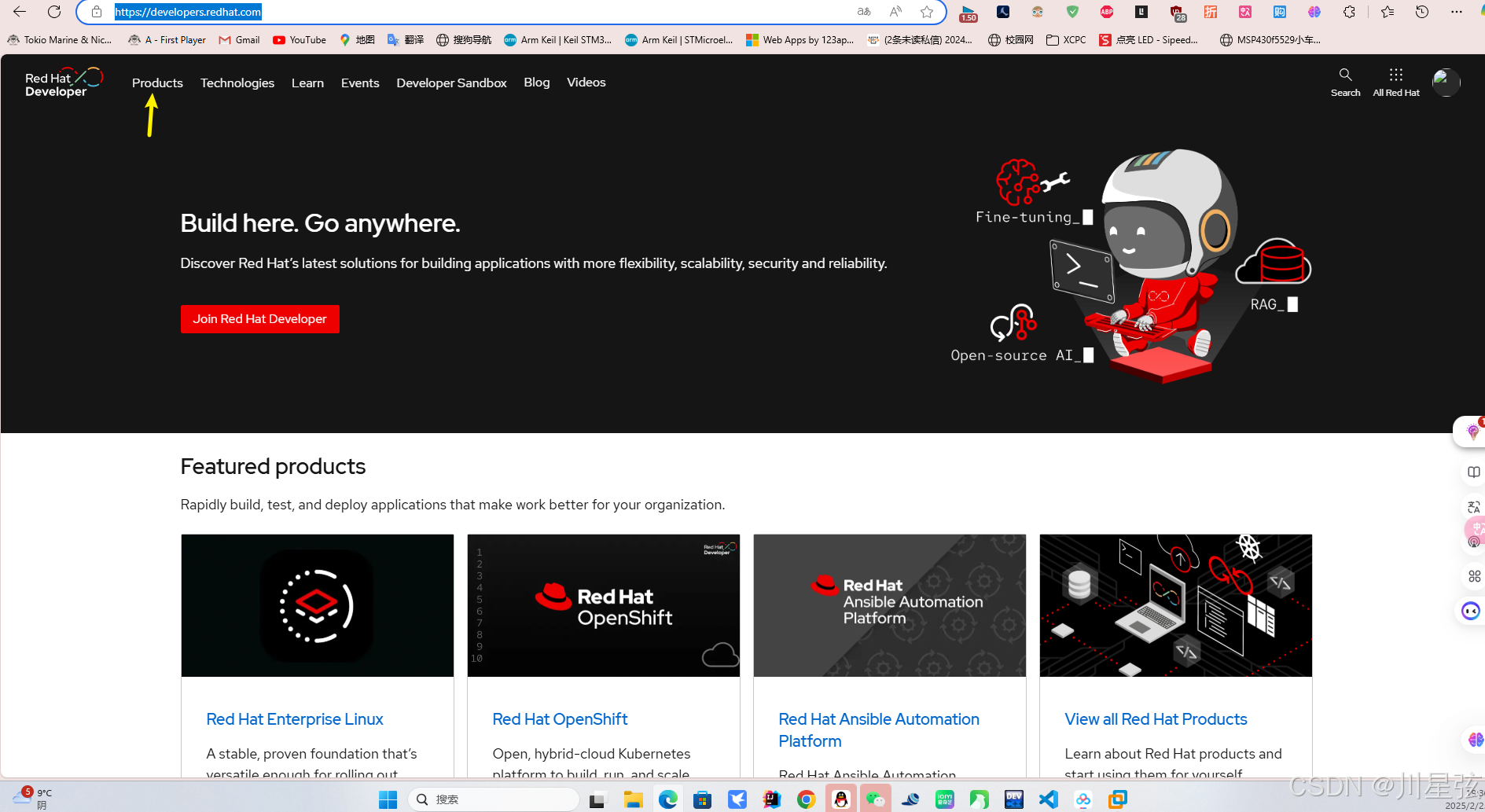Open the browser Settings and more ellipsis
The height and width of the screenshot is (812, 1485).
(x=1457, y=12)
